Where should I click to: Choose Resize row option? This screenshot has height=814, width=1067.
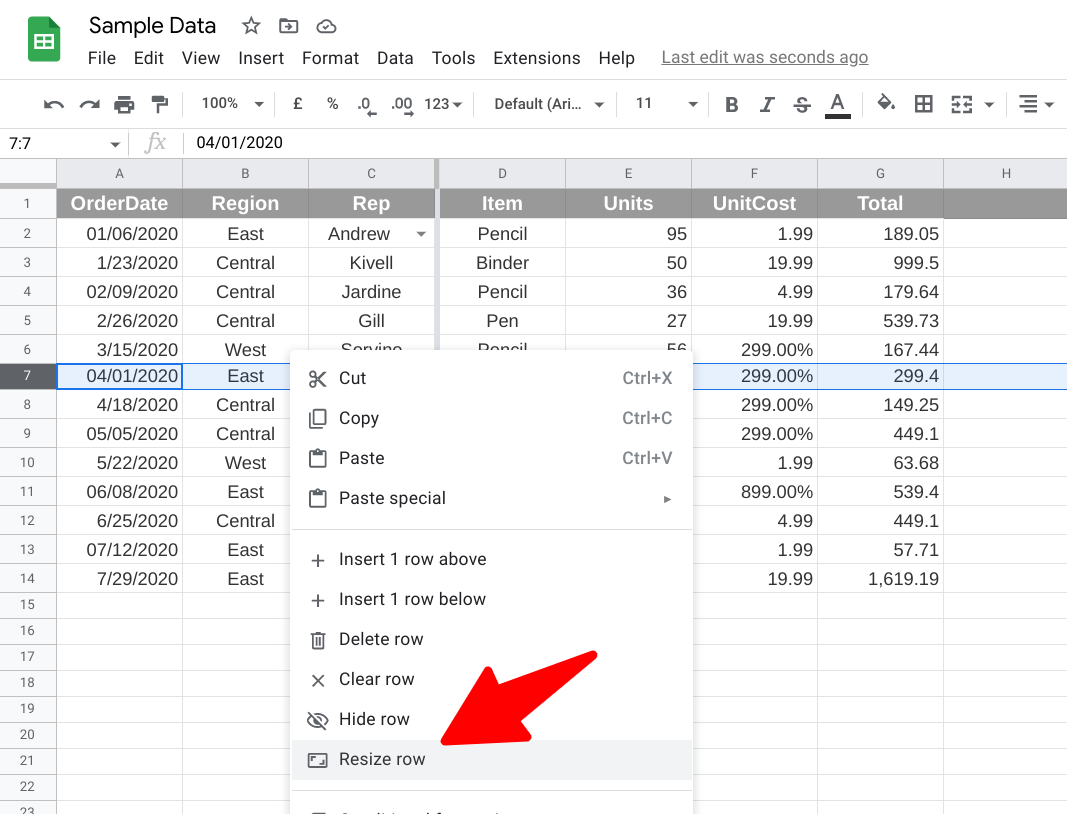[x=491, y=760]
